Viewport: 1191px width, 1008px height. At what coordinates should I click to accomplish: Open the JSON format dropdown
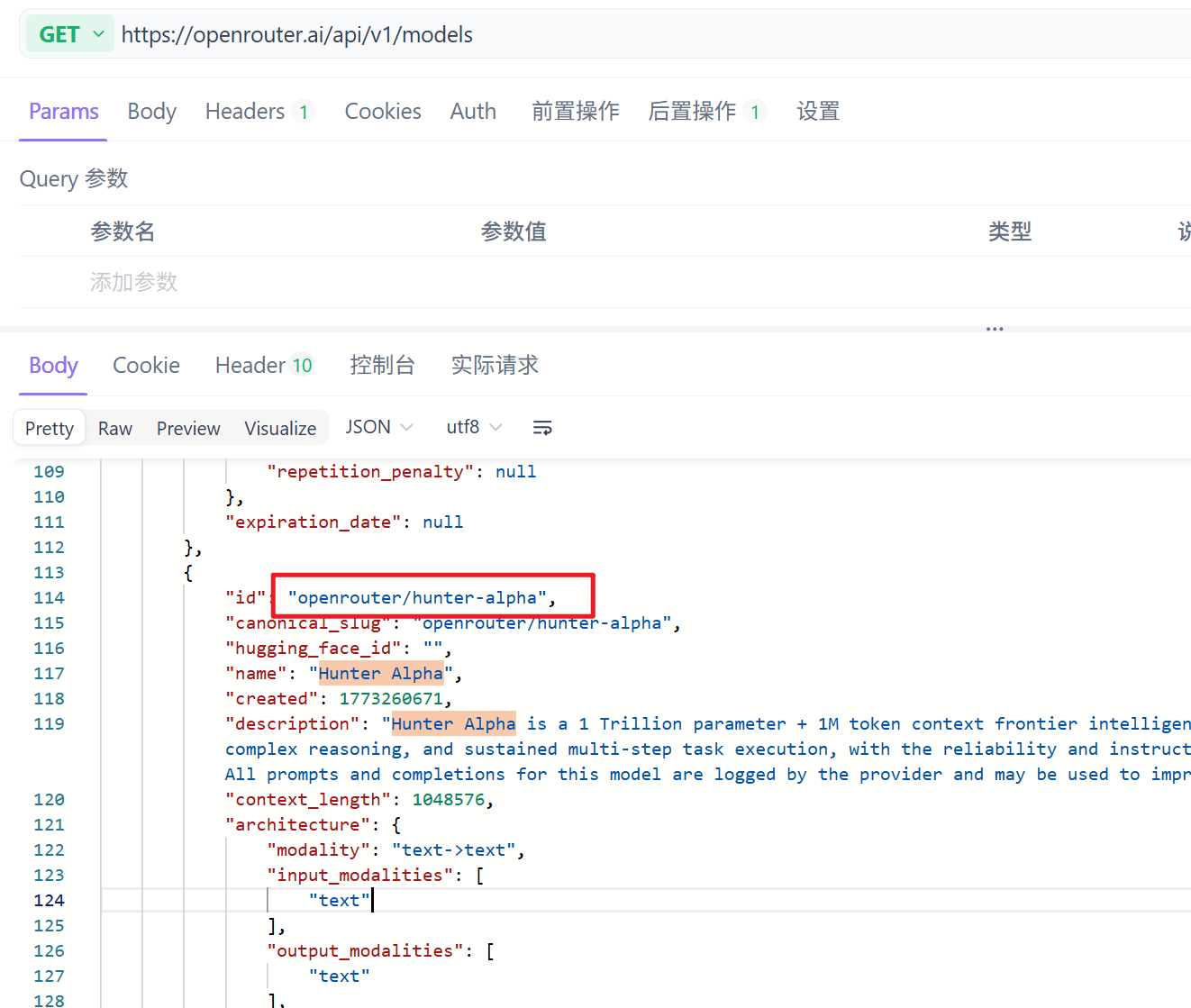379,427
